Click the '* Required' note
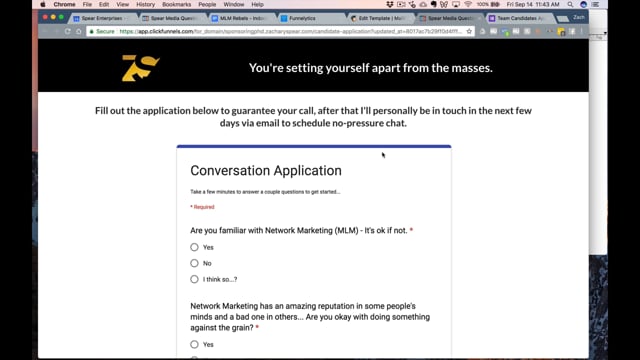Image resolution: width=640 pixels, height=360 pixels. [x=202, y=207]
